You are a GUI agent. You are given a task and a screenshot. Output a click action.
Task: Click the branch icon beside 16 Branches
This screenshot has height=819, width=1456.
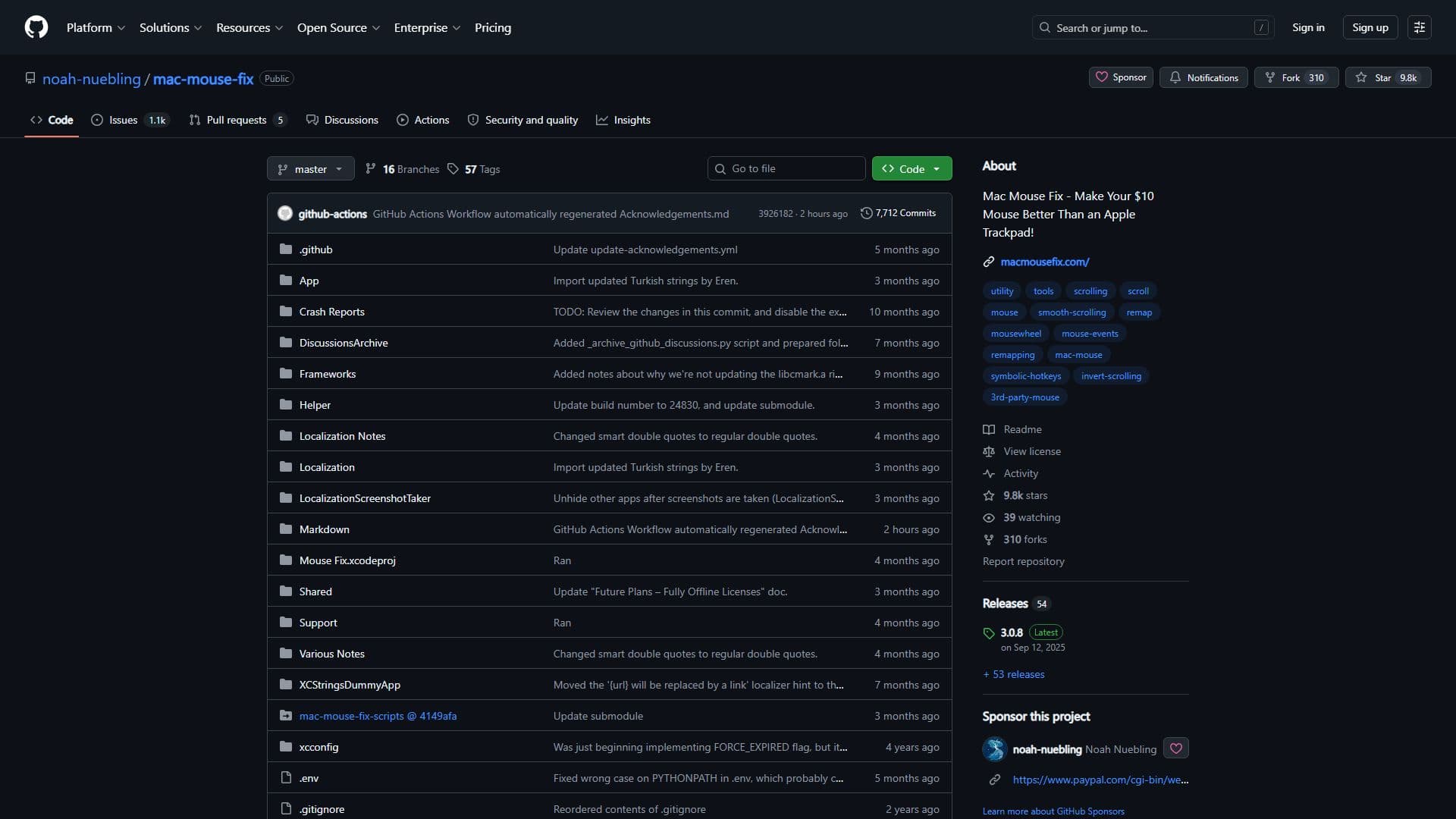(371, 169)
